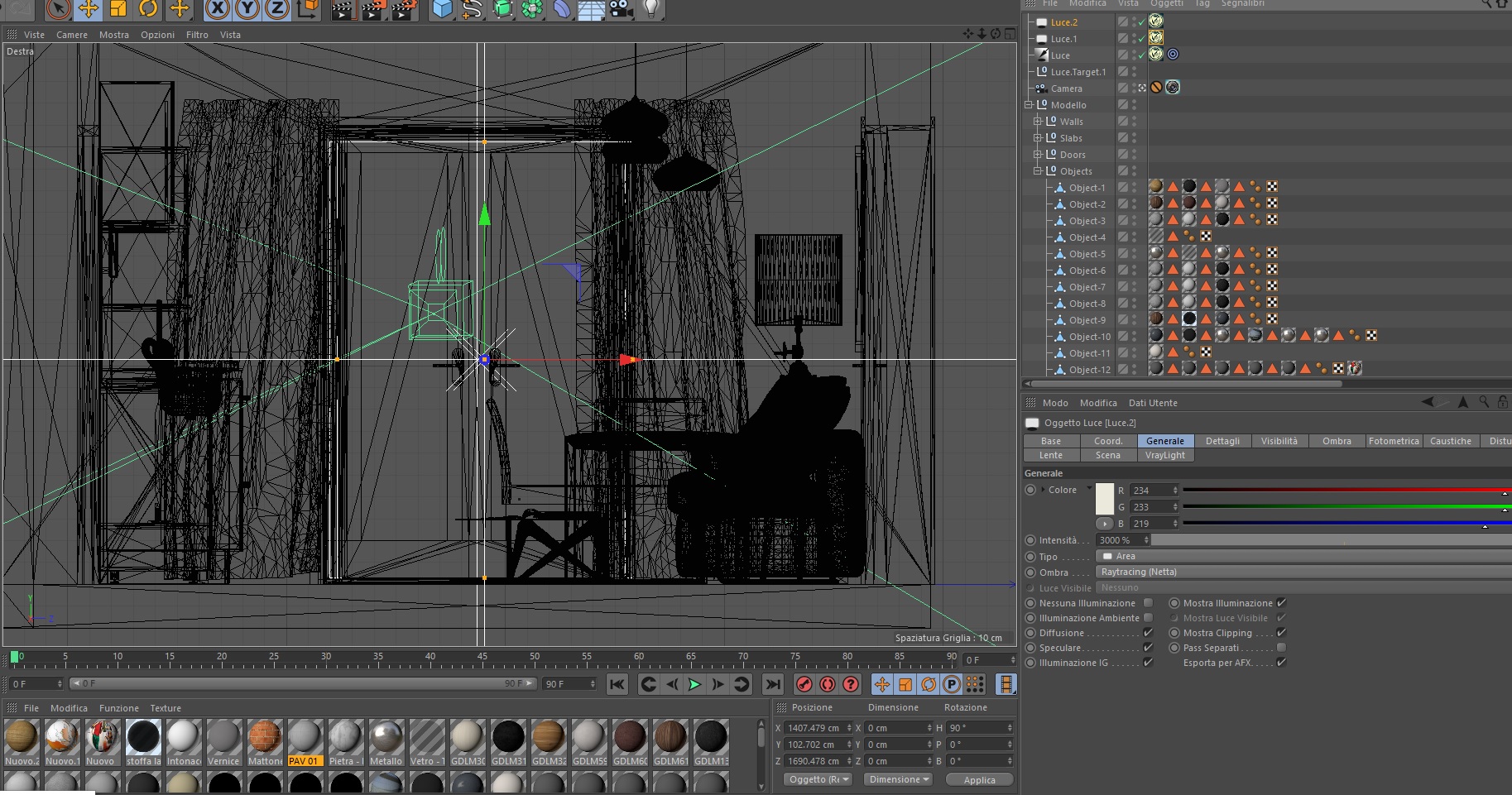1512x795 pixels.
Task: Uncheck the Esporta per AFX checkbox
Action: (1281, 663)
